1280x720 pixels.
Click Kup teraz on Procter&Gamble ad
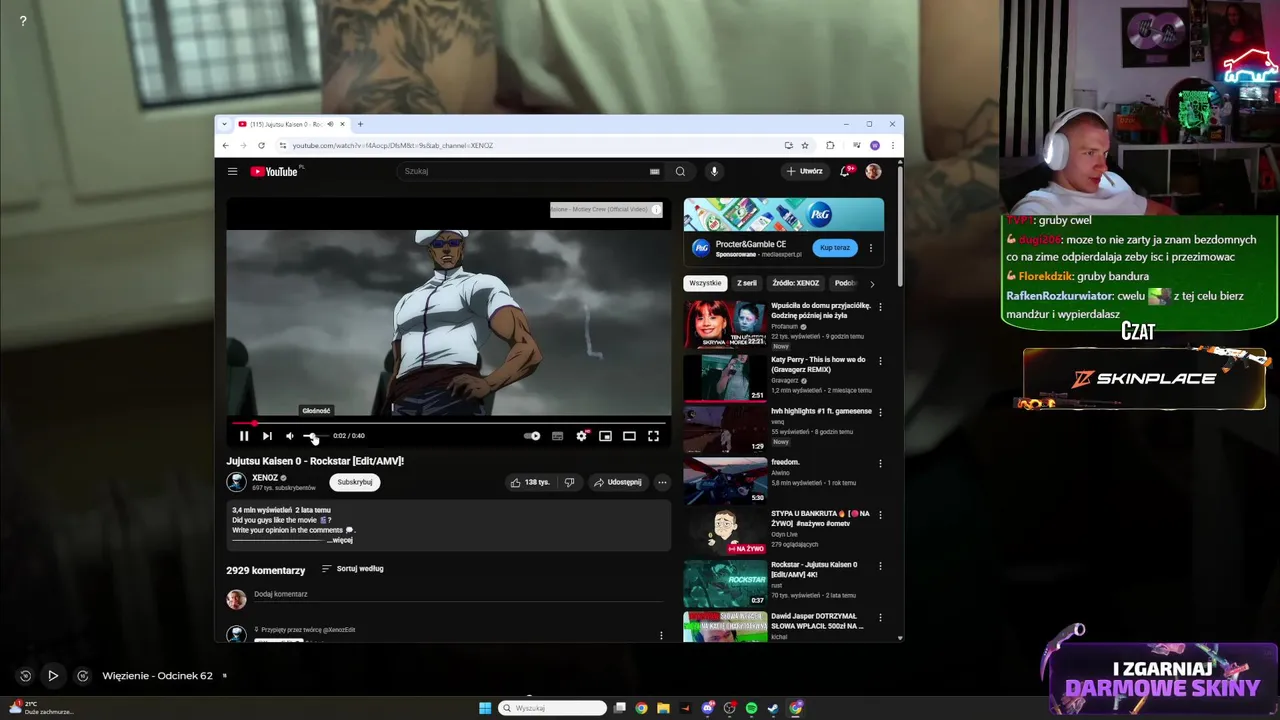point(835,248)
